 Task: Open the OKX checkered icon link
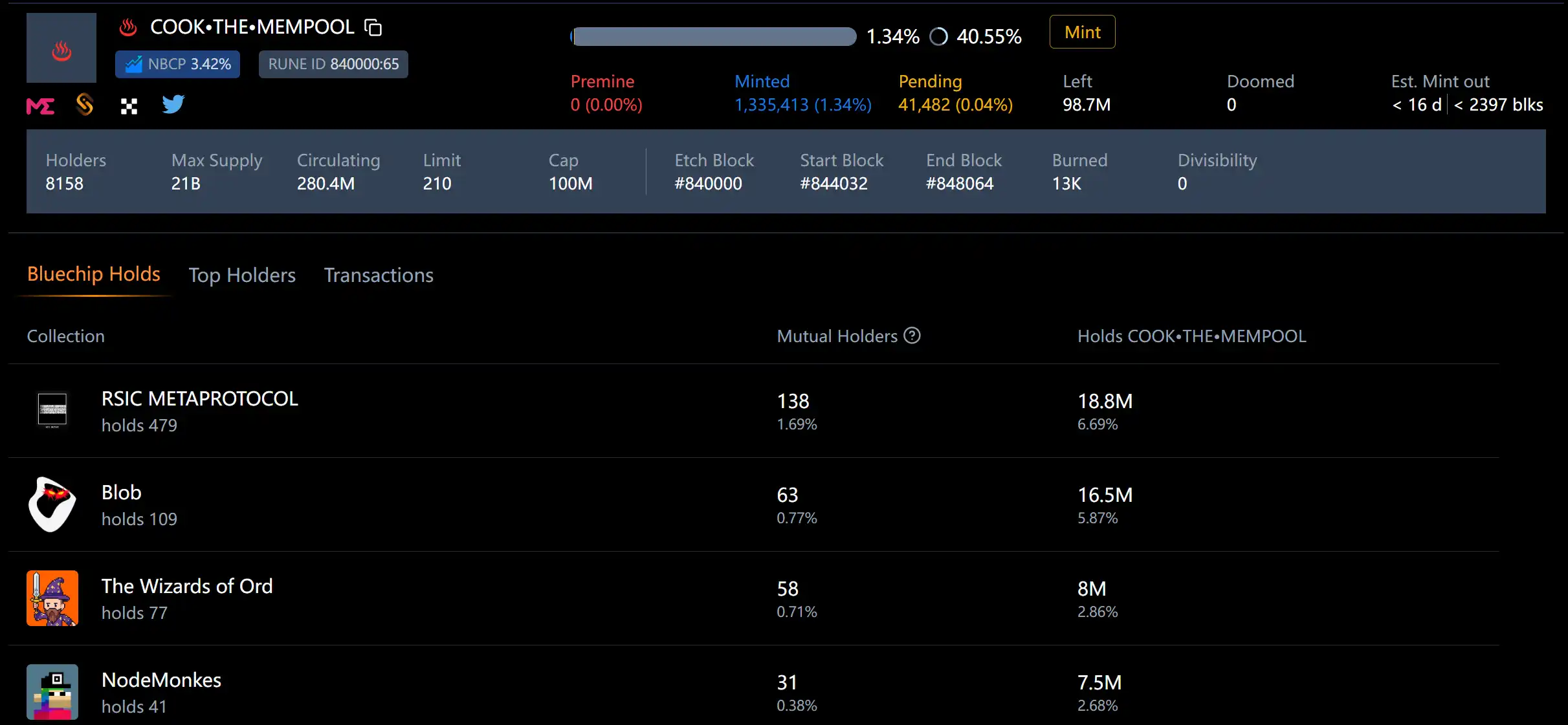coord(129,107)
